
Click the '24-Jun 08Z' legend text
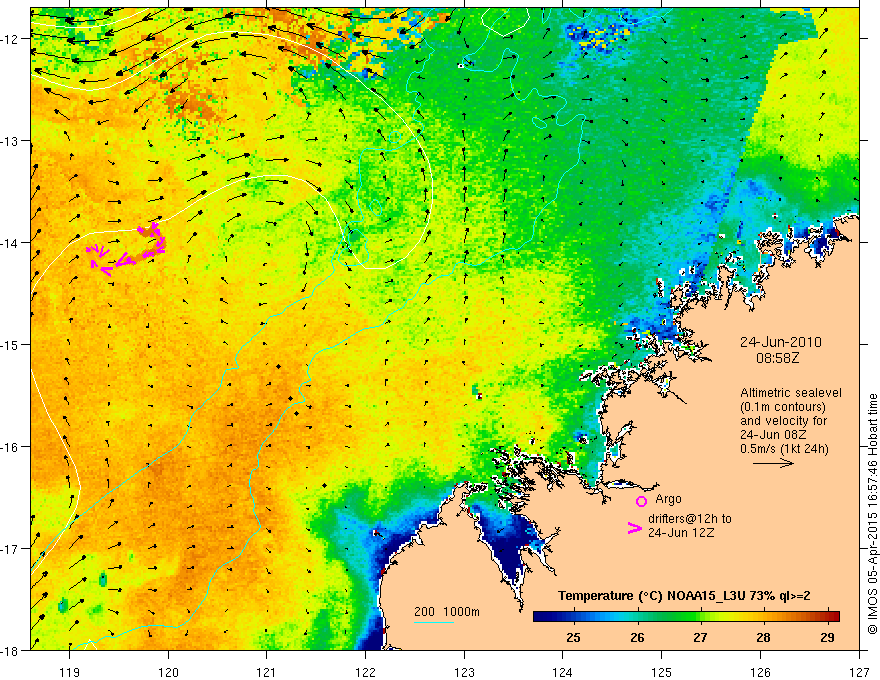pos(773,435)
